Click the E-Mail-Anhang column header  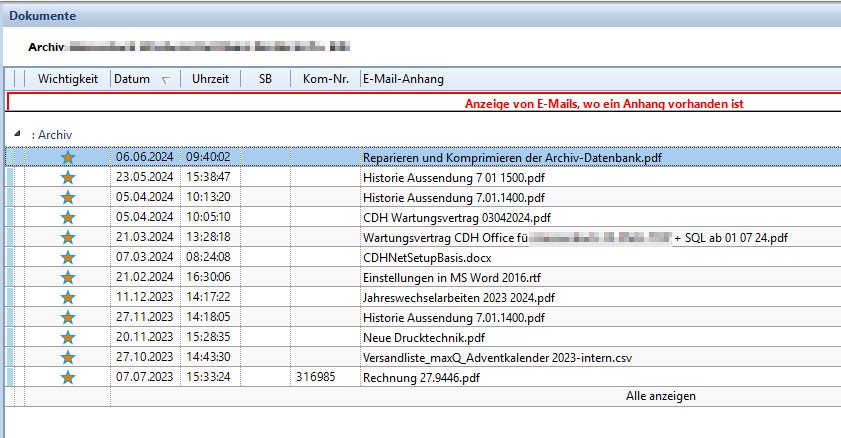pyautogui.click(x=403, y=79)
